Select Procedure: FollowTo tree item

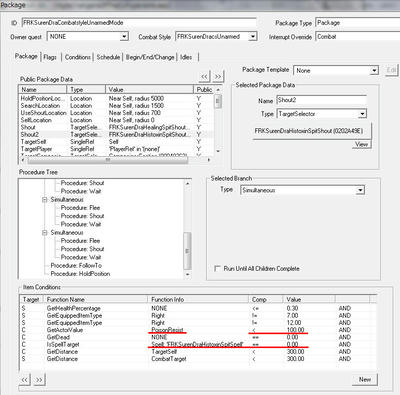76,265
